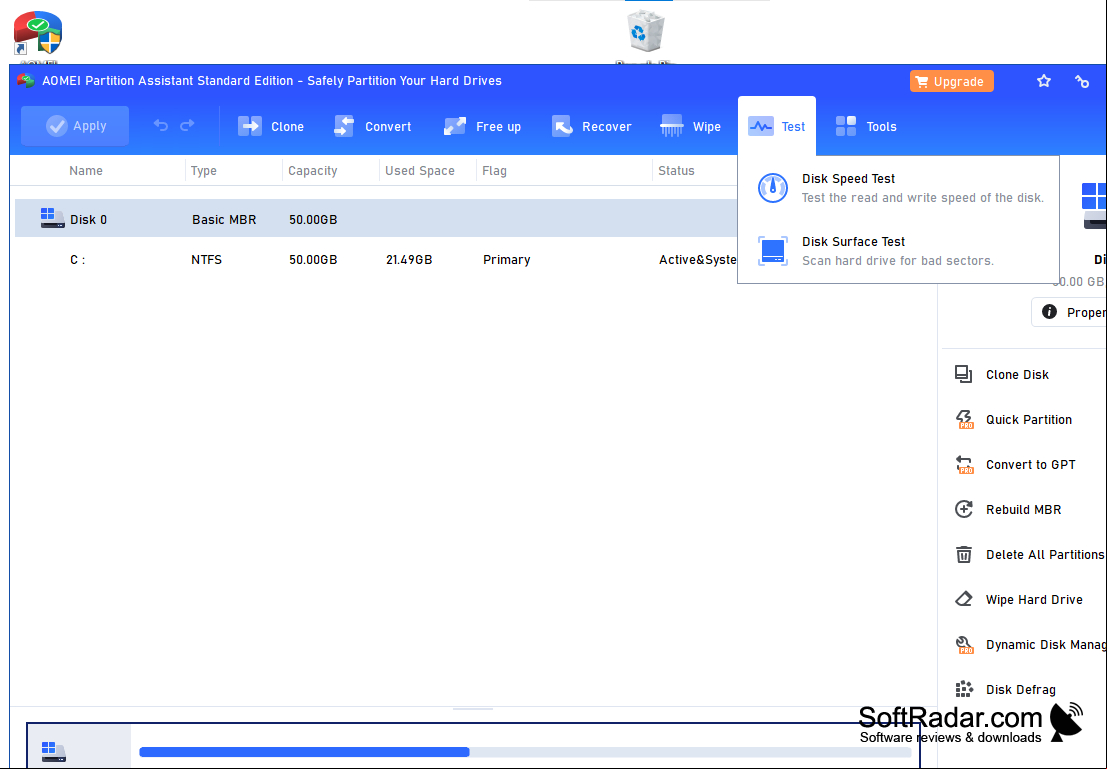Click the blue partition usage bar

(x=304, y=752)
